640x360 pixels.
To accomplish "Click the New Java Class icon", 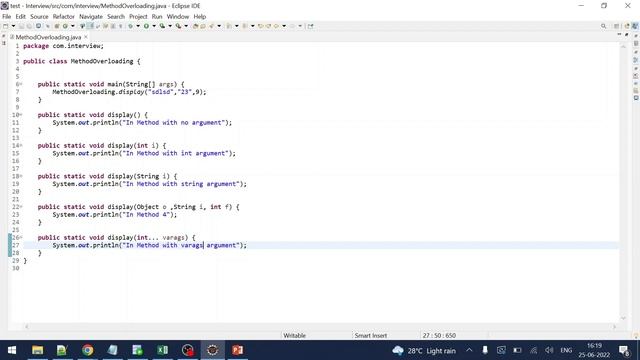I will click(65, 26).
